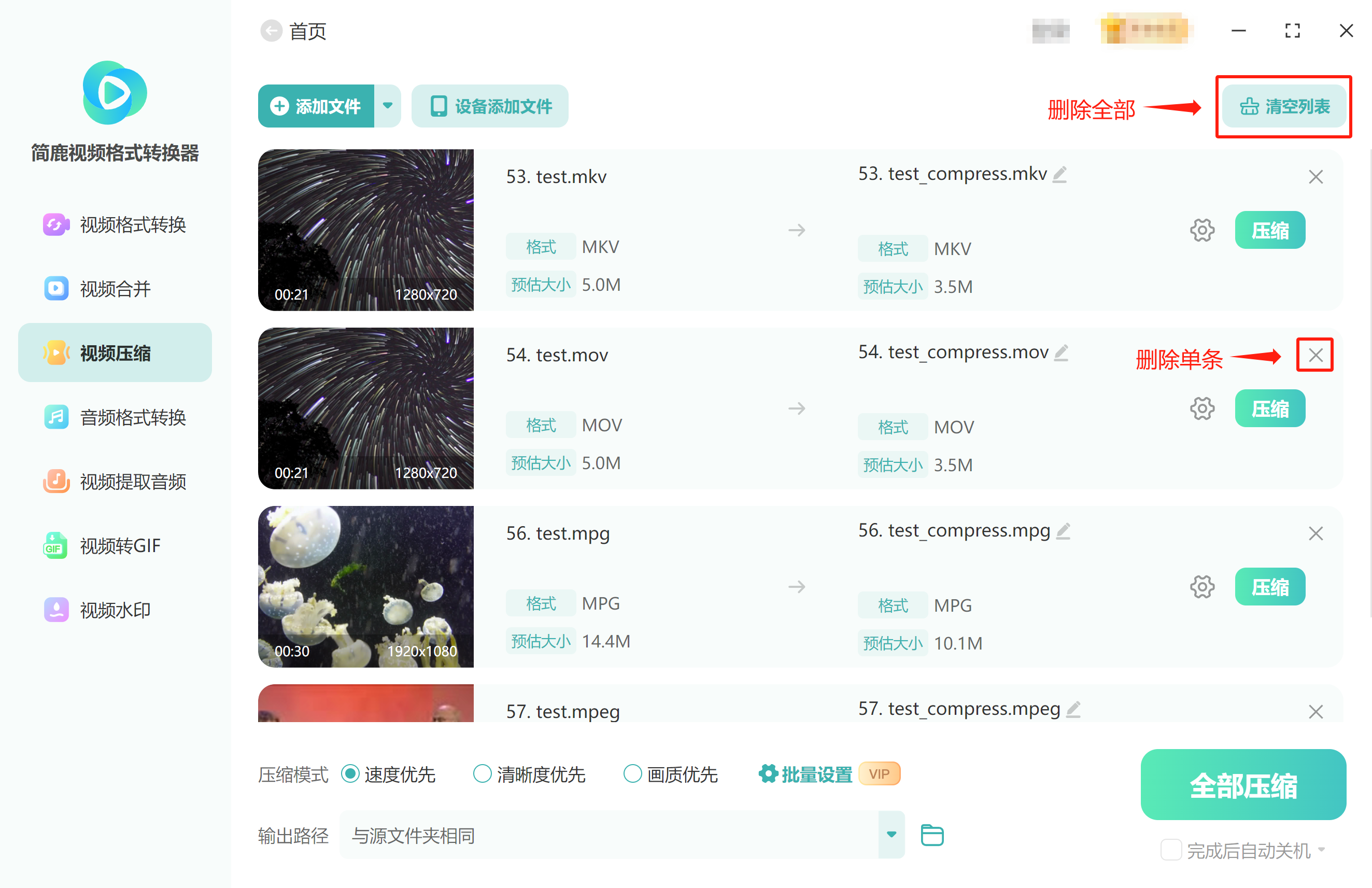Click the 全部压缩 button
The width and height of the screenshot is (1372, 888).
(1243, 785)
